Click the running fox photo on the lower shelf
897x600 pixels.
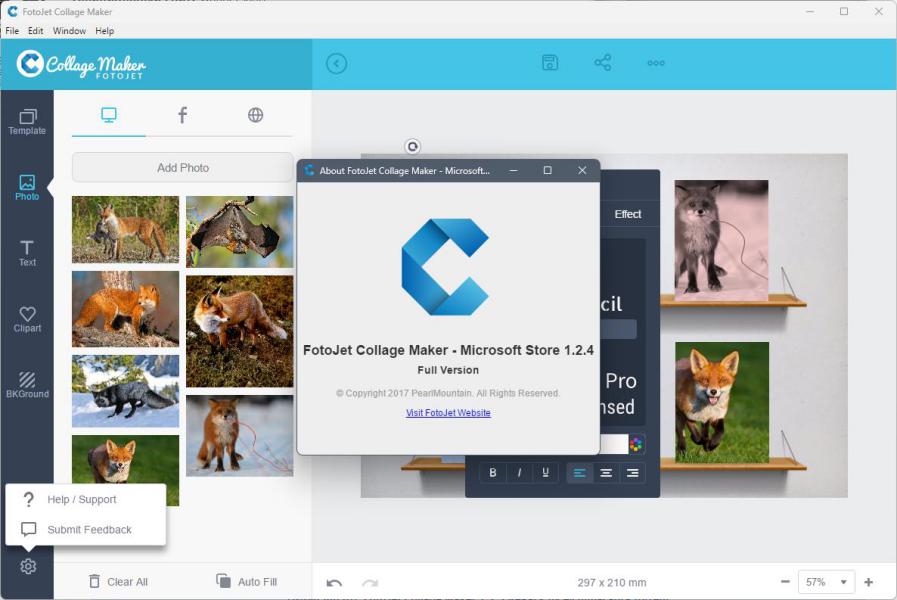[x=722, y=402]
